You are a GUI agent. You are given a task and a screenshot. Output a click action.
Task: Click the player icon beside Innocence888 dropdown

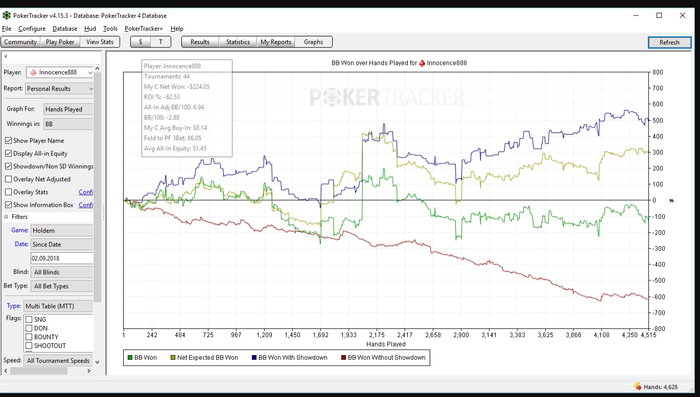(33, 72)
